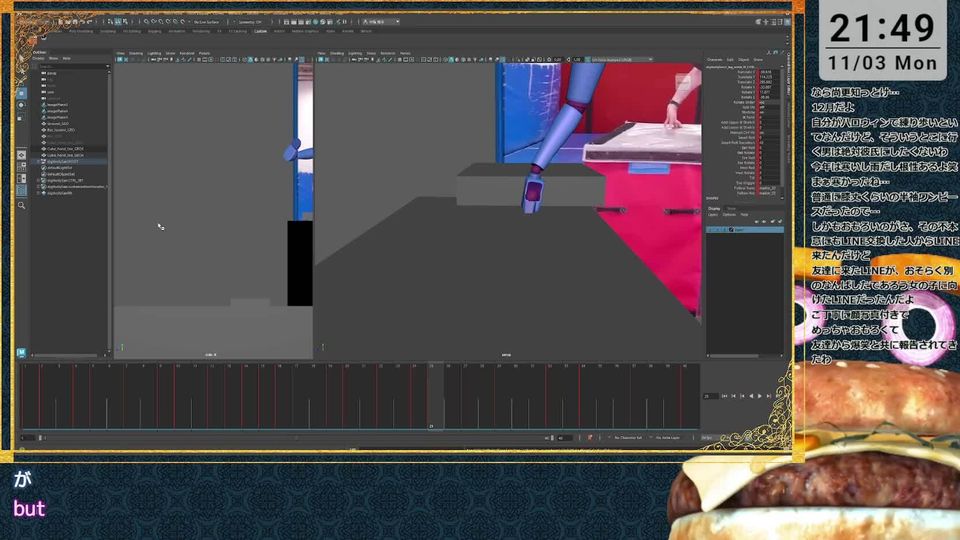Click the Translate X value field in the Channel Box

pos(765,72)
